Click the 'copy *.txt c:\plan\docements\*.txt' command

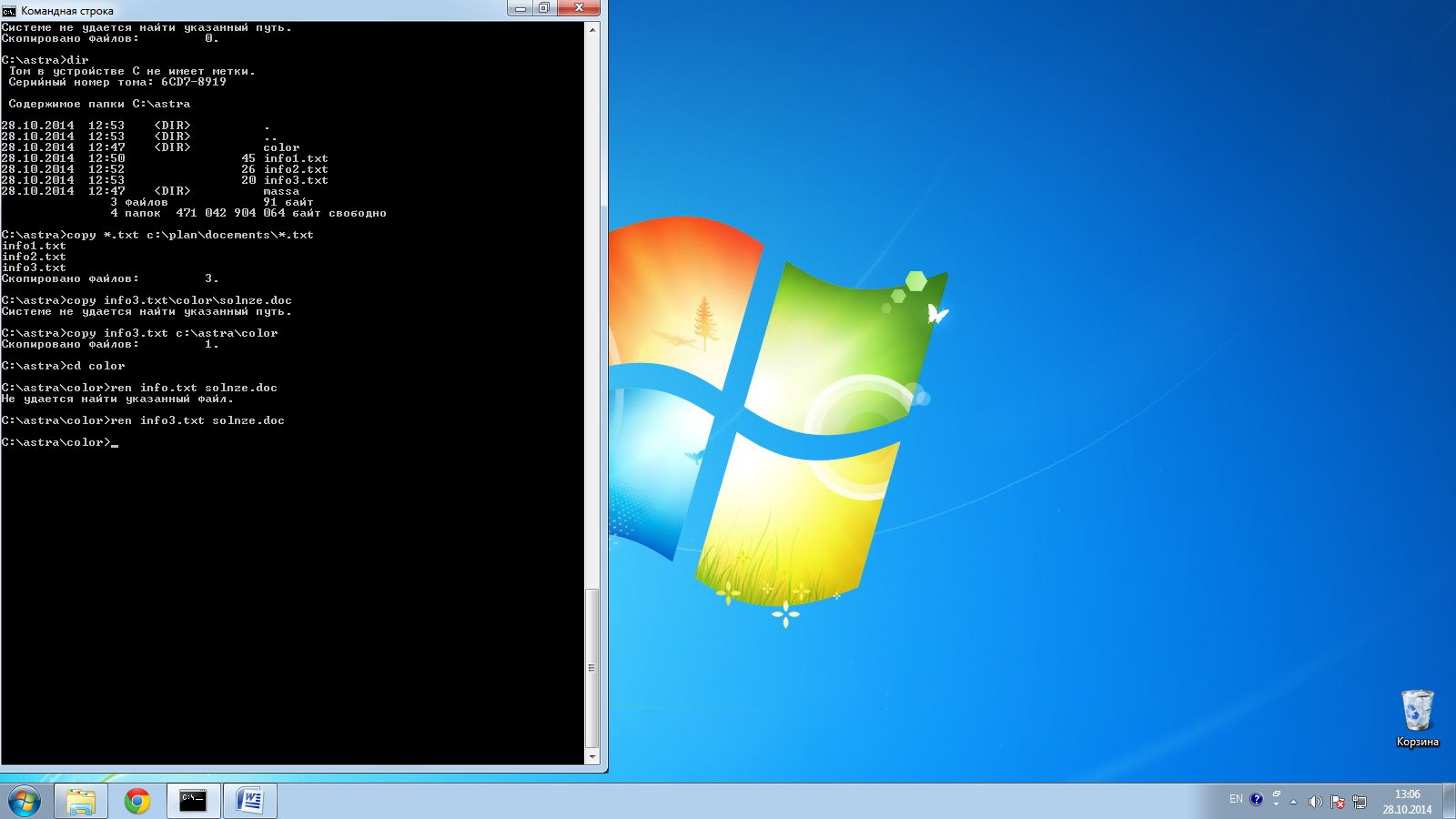click(190, 235)
